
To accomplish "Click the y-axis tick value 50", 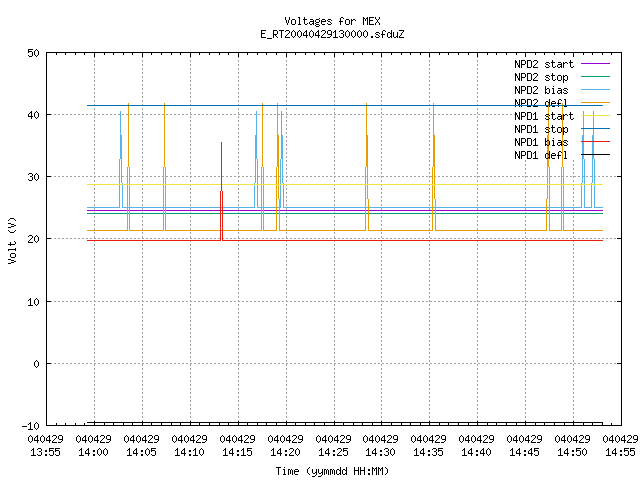I will click(x=33, y=53).
